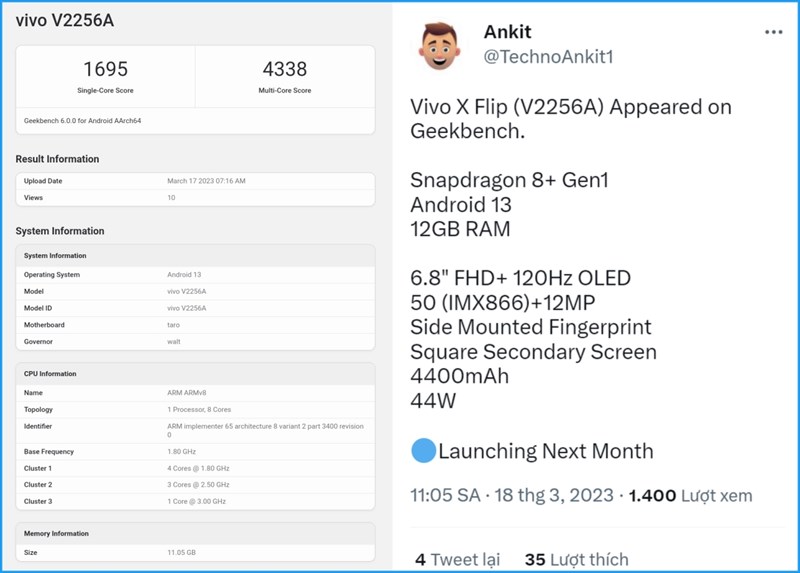Click the memory Size value 11.05 GB
This screenshot has width=800, height=573.
click(x=182, y=553)
